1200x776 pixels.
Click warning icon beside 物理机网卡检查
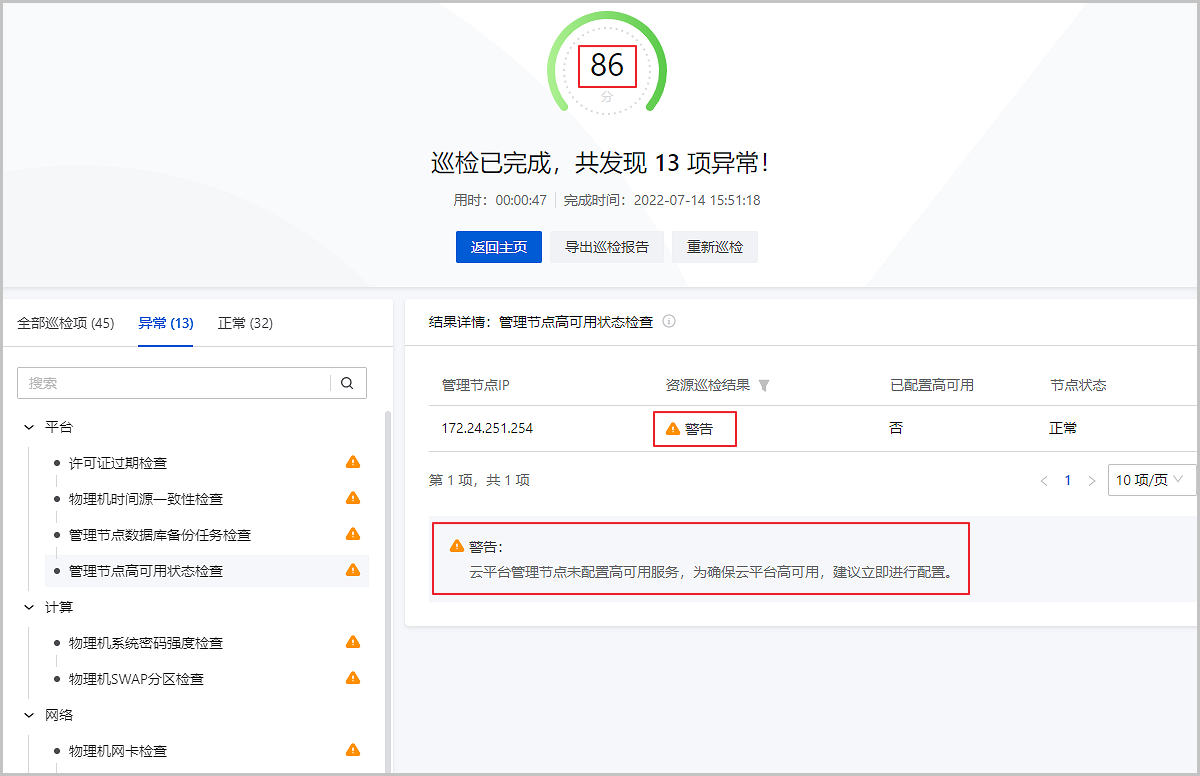pos(352,750)
